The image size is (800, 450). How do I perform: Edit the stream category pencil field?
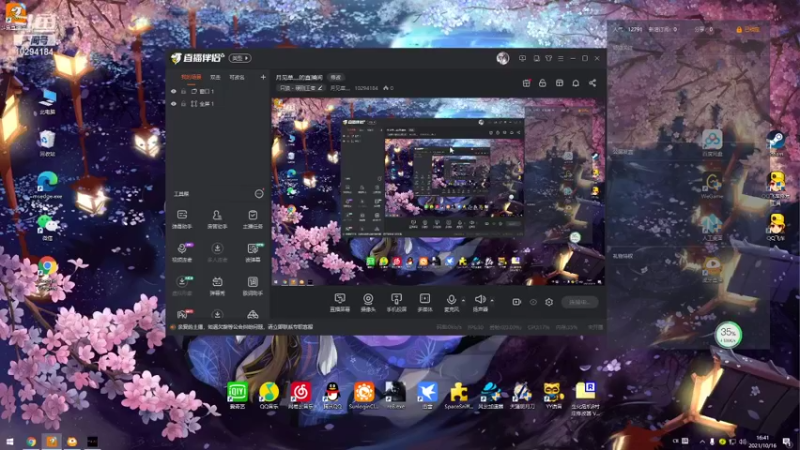(x=301, y=88)
